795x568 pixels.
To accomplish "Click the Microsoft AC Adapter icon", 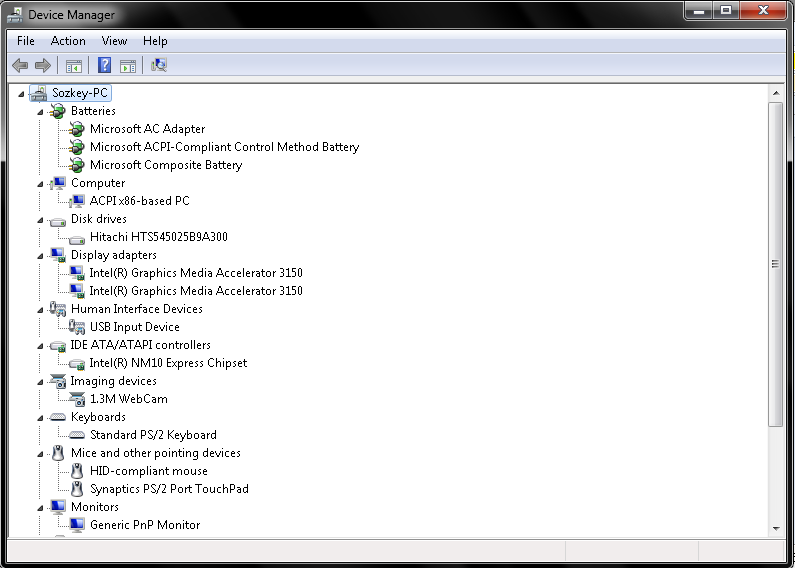I will tap(77, 129).
